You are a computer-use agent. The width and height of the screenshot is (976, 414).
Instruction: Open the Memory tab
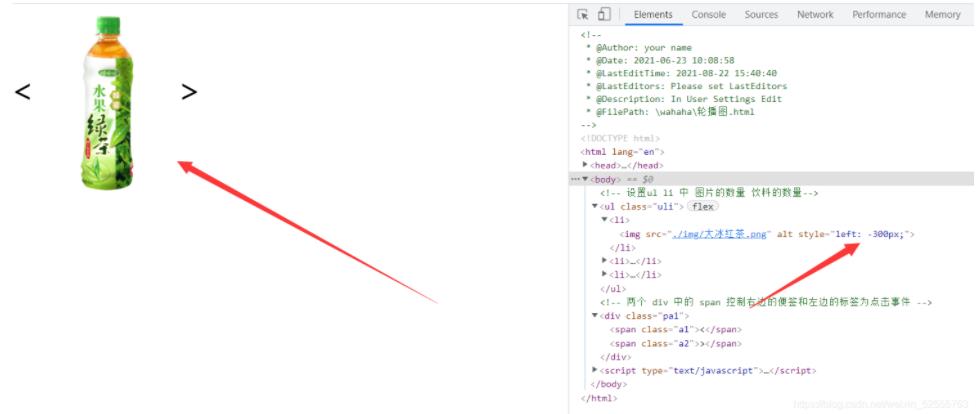coord(942,15)
